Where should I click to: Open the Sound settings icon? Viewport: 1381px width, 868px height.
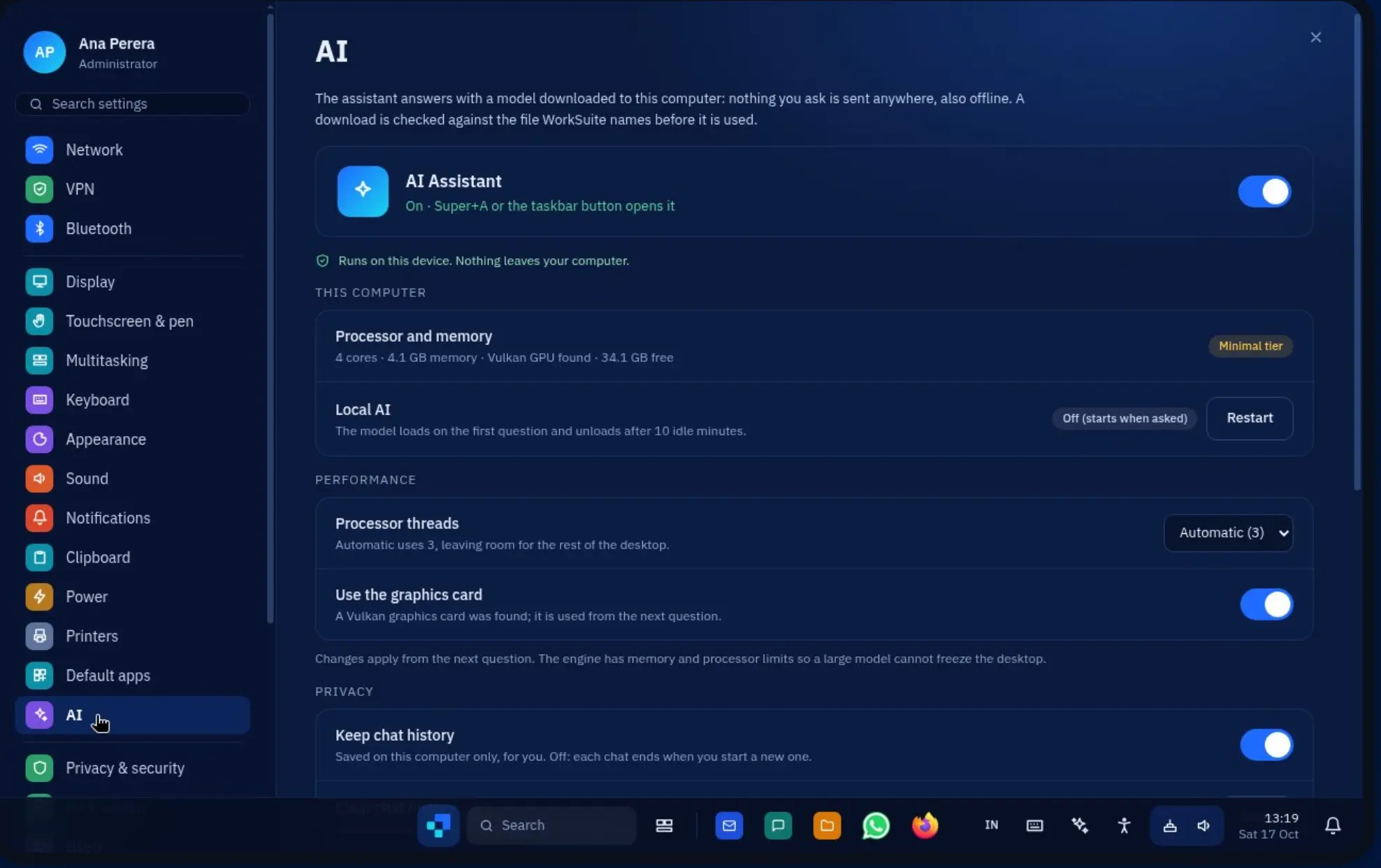click(39, 479)
